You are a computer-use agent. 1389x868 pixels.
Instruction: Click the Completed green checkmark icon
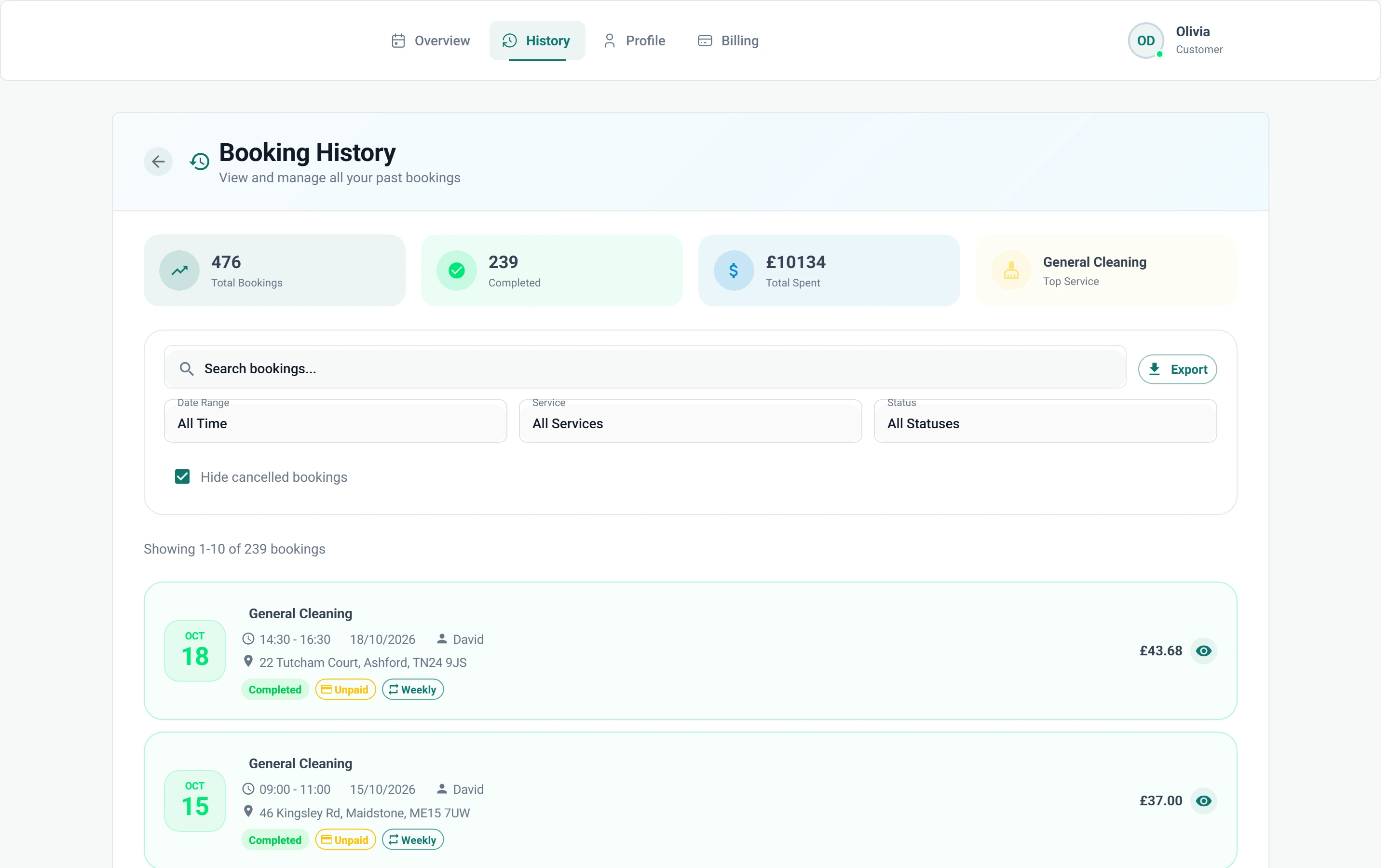pos(457,271)
